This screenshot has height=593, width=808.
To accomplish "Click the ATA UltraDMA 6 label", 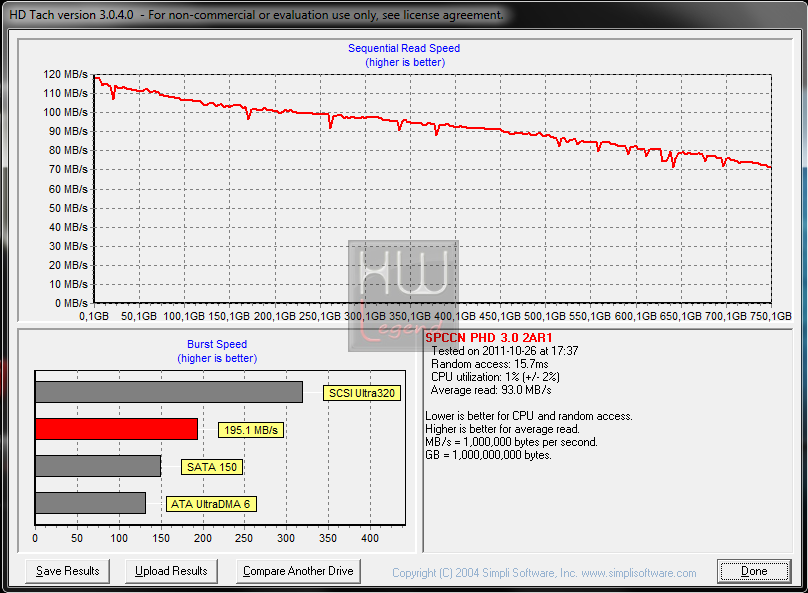I will point(211,504).
